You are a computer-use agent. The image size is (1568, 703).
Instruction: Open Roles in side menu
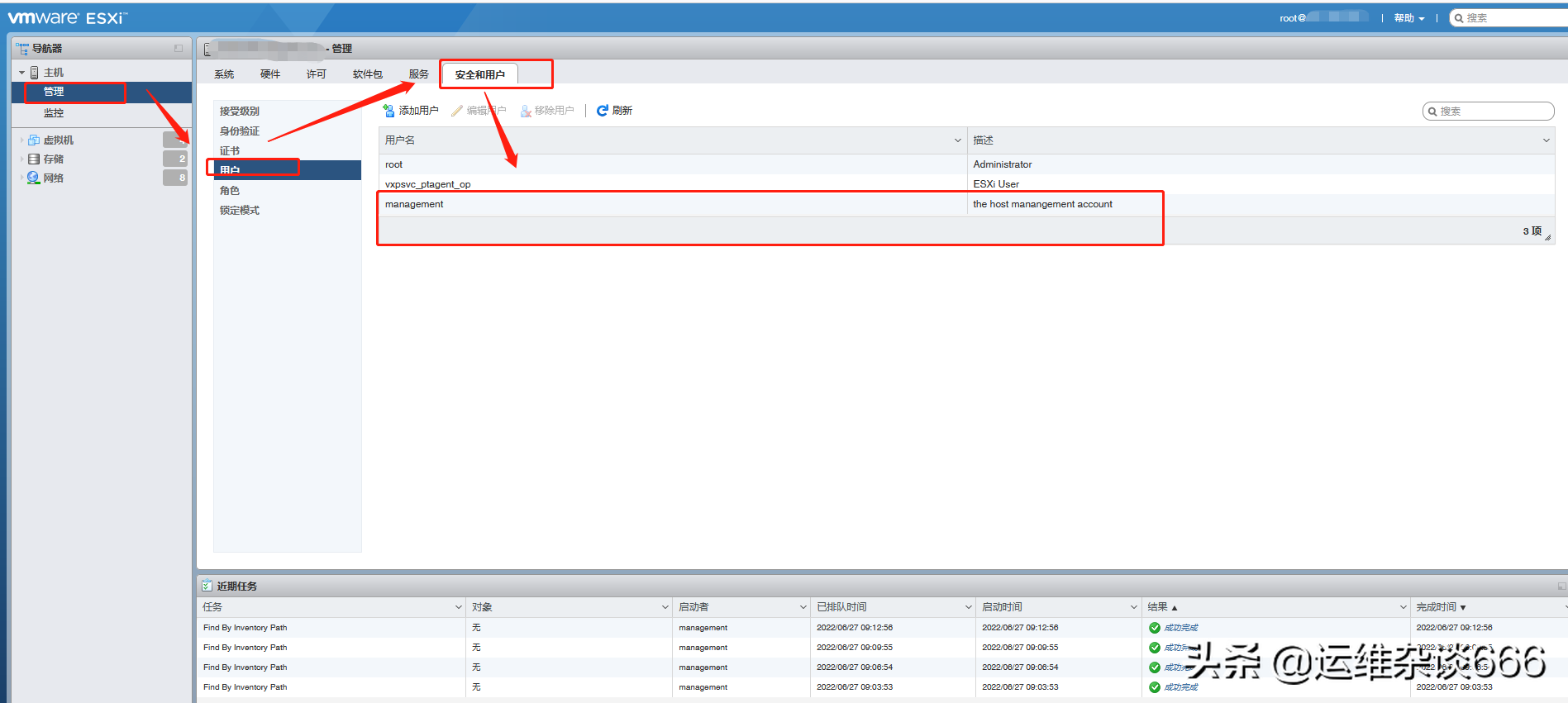pyautogui.click(x=287, y=191)
